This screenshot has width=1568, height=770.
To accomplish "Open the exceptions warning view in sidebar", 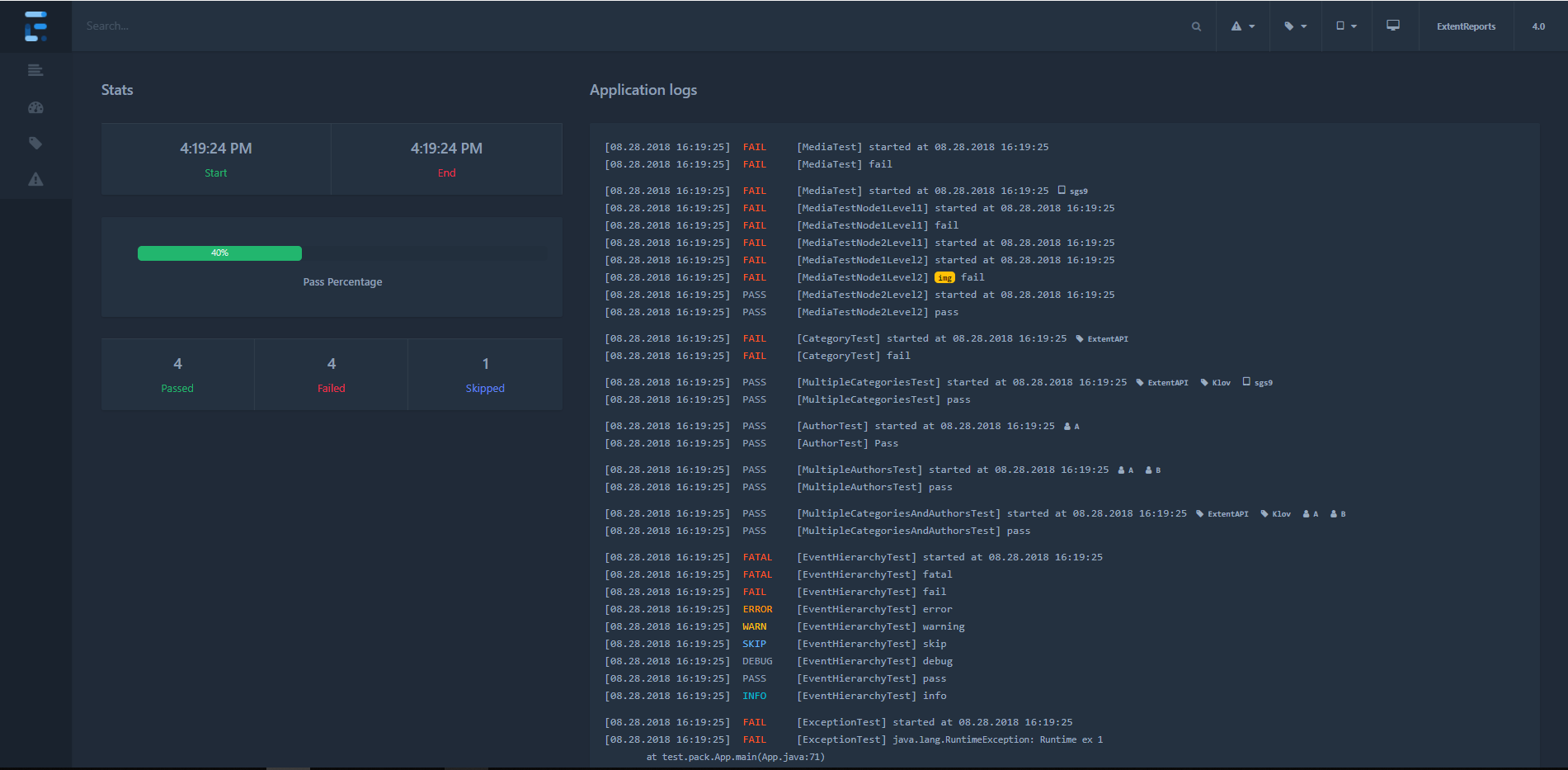I will (x=35, y=179).
